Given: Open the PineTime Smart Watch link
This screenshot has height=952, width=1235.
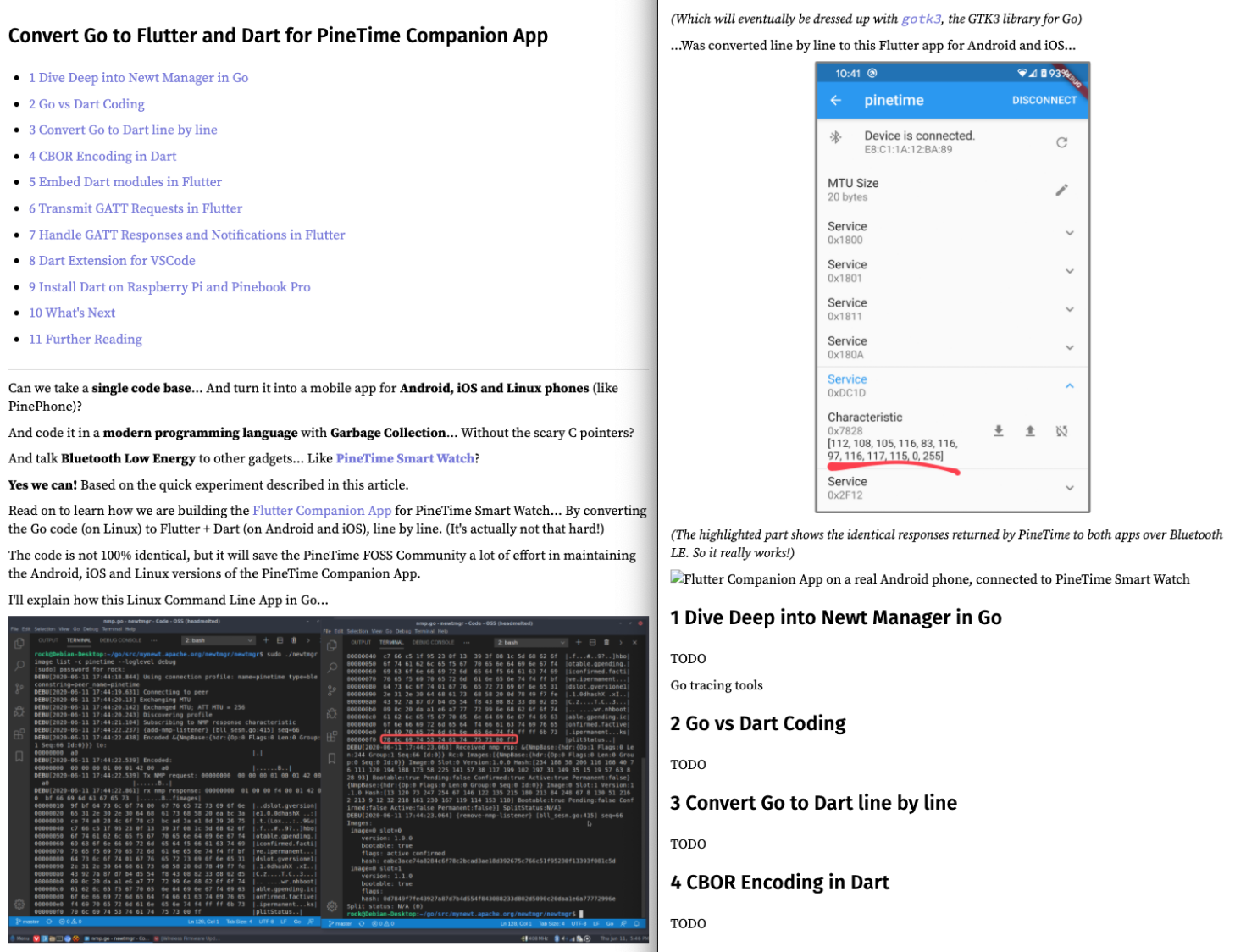Looking at the screenshot, I should click(405, 458).
